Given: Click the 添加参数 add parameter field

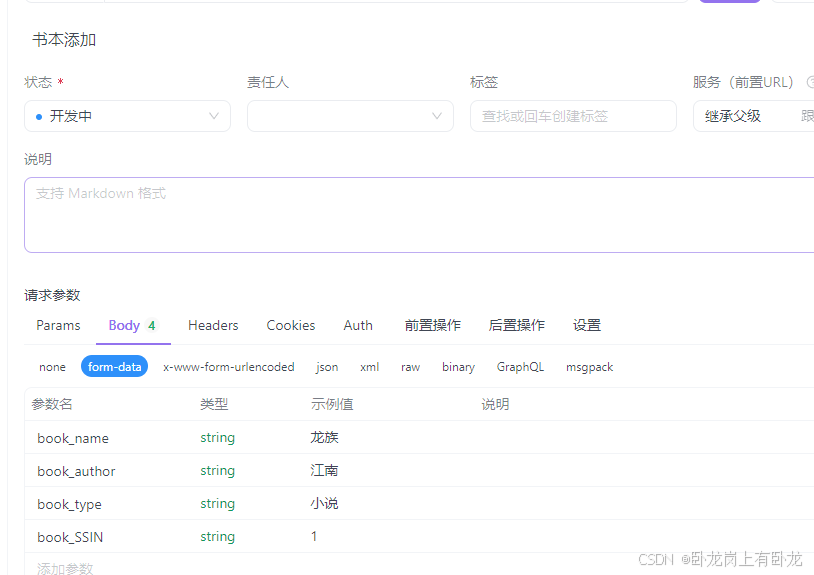Looking at the screenshot, I should [65, 568].
